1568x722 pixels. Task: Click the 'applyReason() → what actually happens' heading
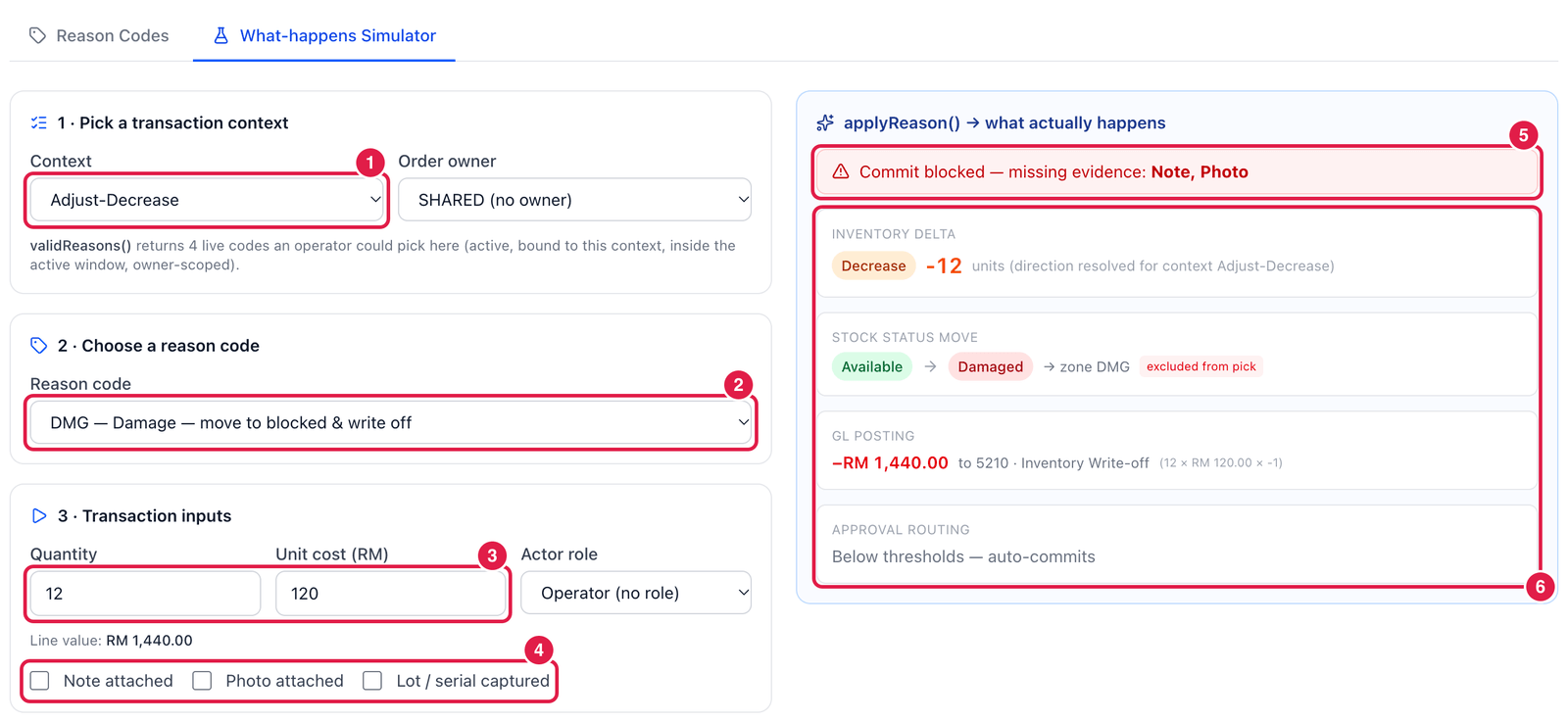(1004, 122)
